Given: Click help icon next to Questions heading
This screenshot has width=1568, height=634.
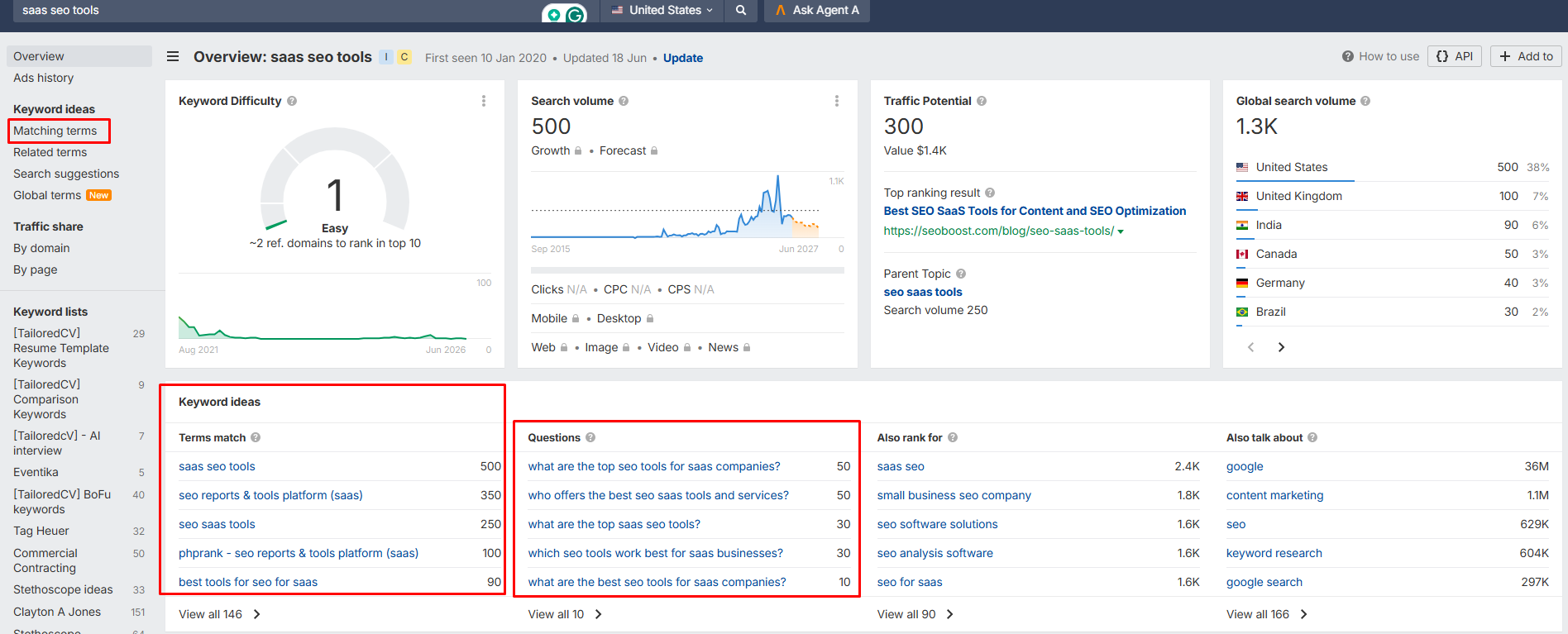Looking at the screenshot, I should (x=590, y=437).
